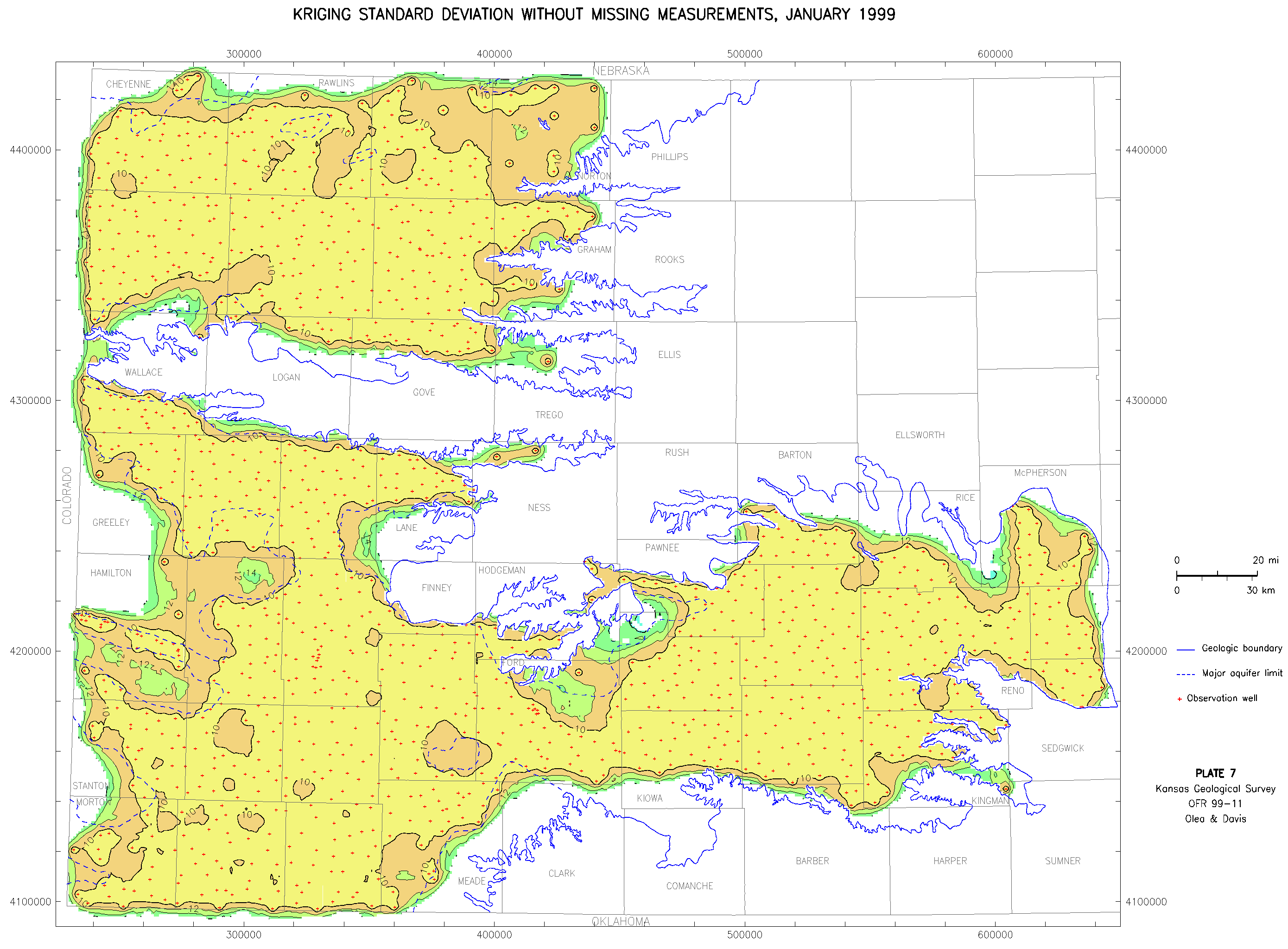Viewport: 1288px width, 949px height.
Task: Click the HAMILTON county label
Action: click(111, 573)
